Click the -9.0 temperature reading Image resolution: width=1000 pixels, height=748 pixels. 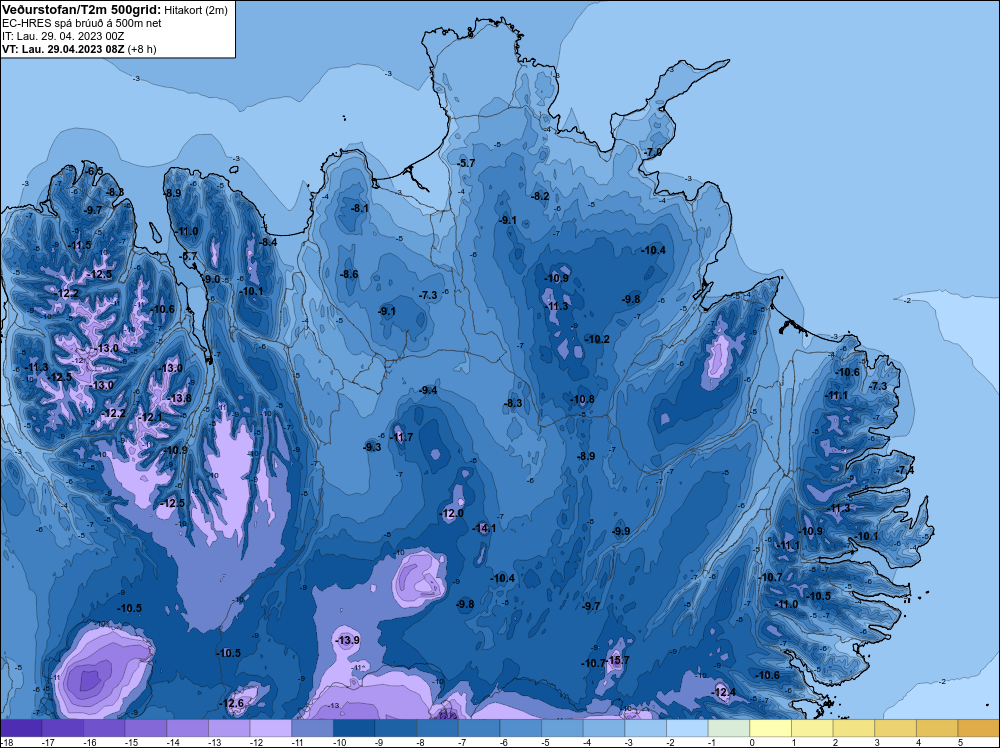pyautogui.click(x=211, y=279)
